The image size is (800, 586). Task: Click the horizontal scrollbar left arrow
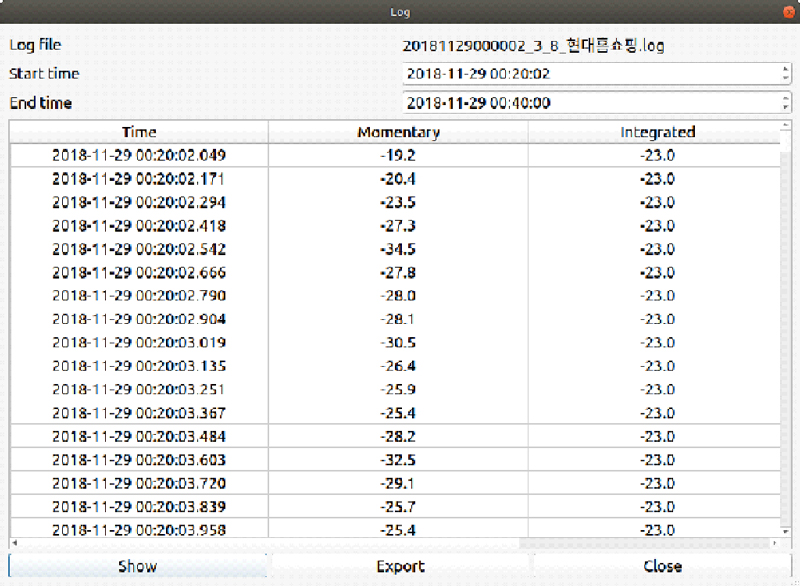tap(14, 543)
